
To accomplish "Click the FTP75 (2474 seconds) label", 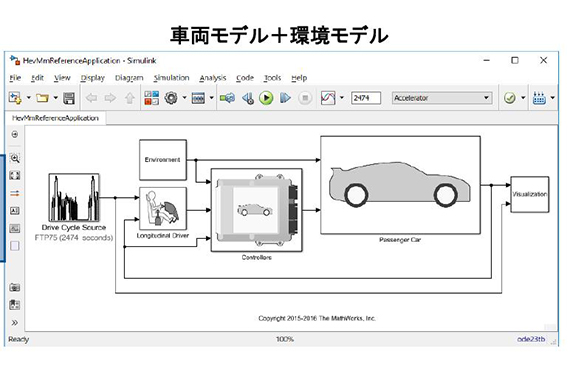I will 74,238.
